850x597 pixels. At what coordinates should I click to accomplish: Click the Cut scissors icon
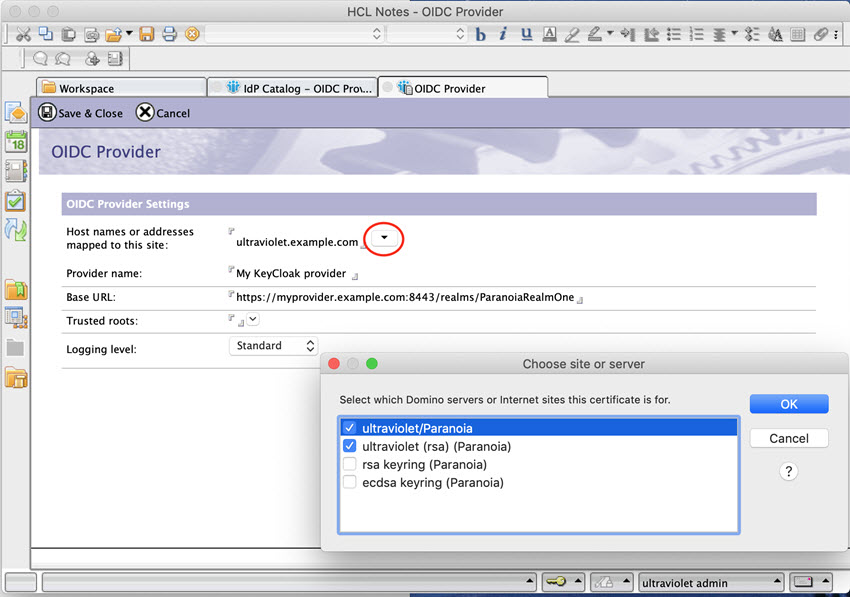point(23,34)
